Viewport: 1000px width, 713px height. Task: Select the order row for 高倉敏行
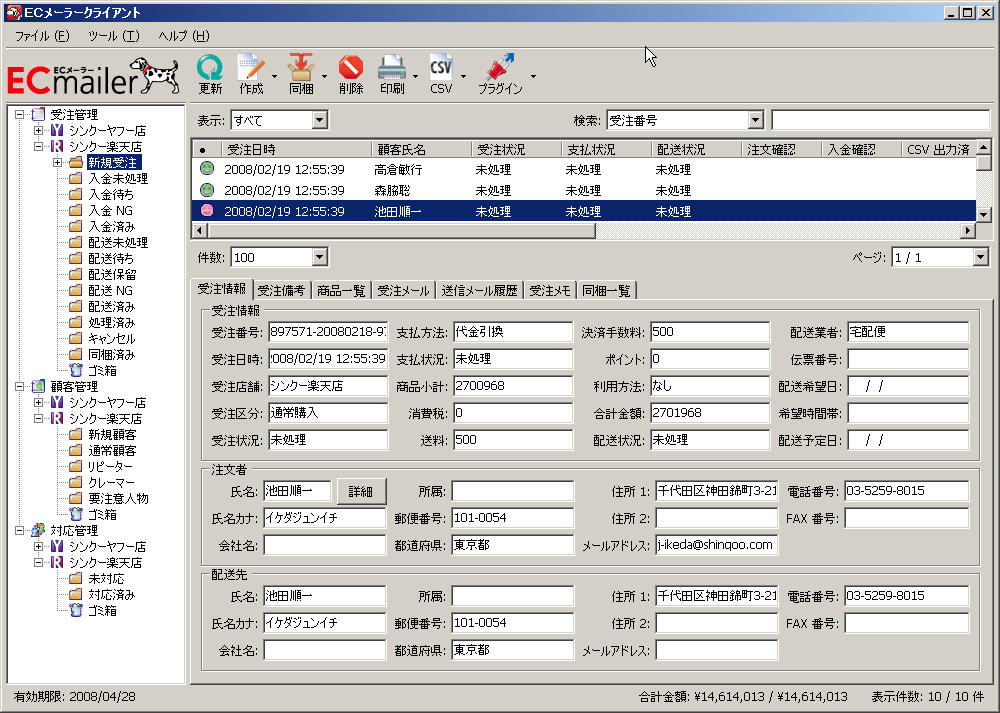coord(584,170)
